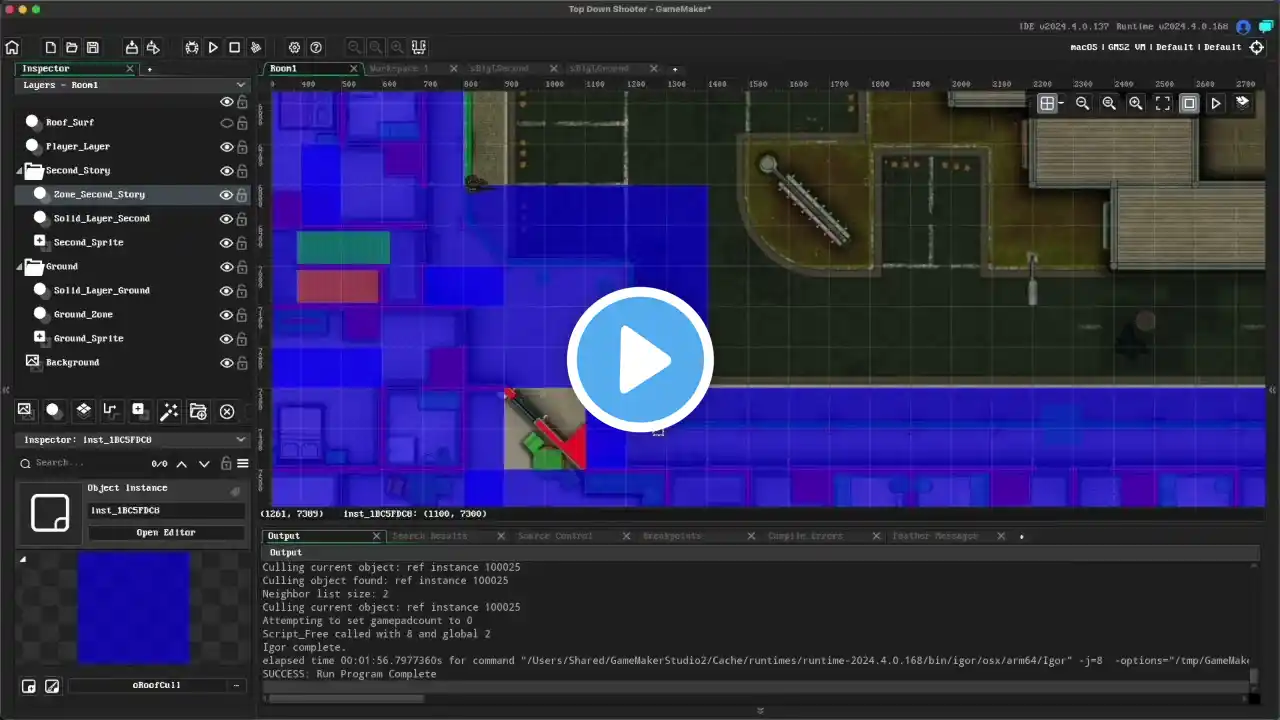The height and width of the screenshot is (720, 1280).
Task: Click the Debug bug icon in the toolbar
Action: point(192,47)
